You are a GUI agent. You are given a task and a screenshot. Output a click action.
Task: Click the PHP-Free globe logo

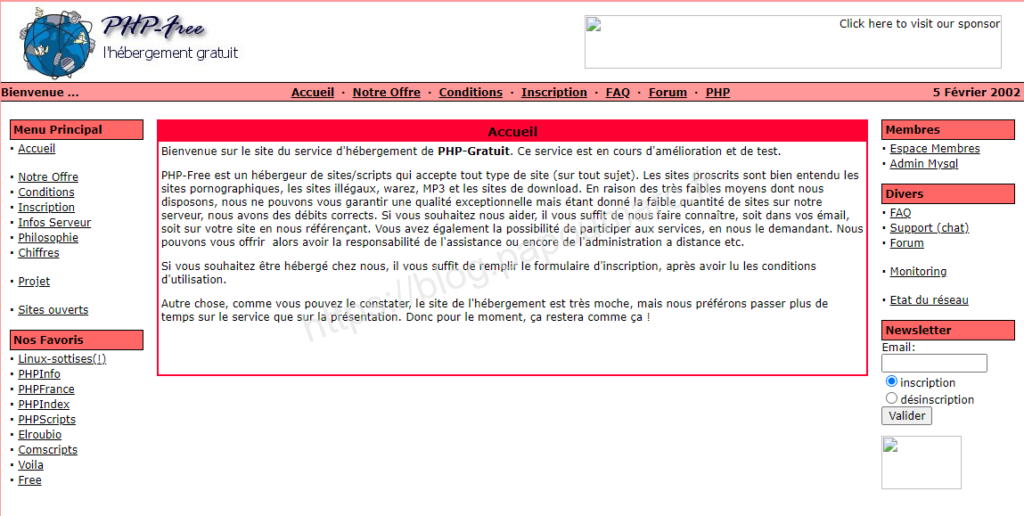[x=58, y=44]
